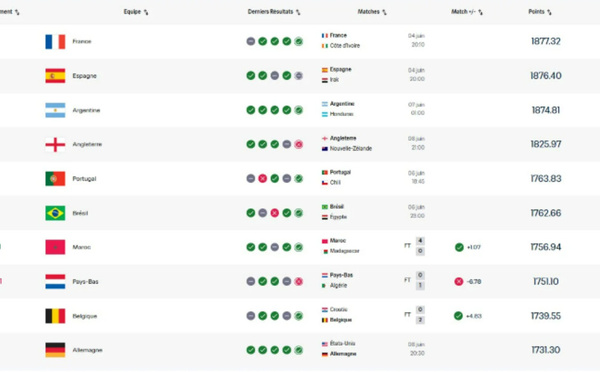Click the Allemagne team name
This screenshot has height=372, width=600.
point(87,350)
